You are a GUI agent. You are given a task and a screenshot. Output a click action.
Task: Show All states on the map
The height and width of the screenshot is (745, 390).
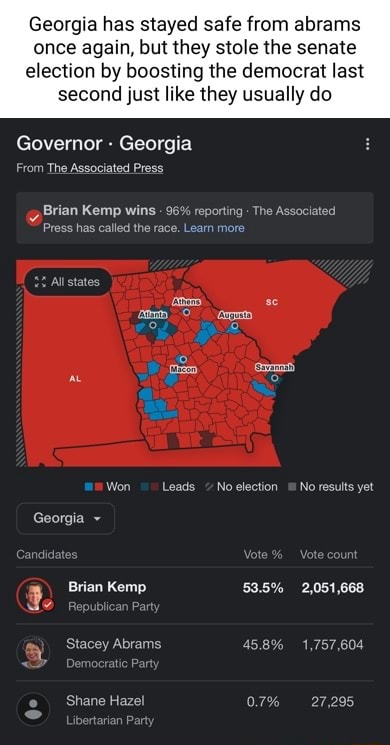click(x=67, y=282)
